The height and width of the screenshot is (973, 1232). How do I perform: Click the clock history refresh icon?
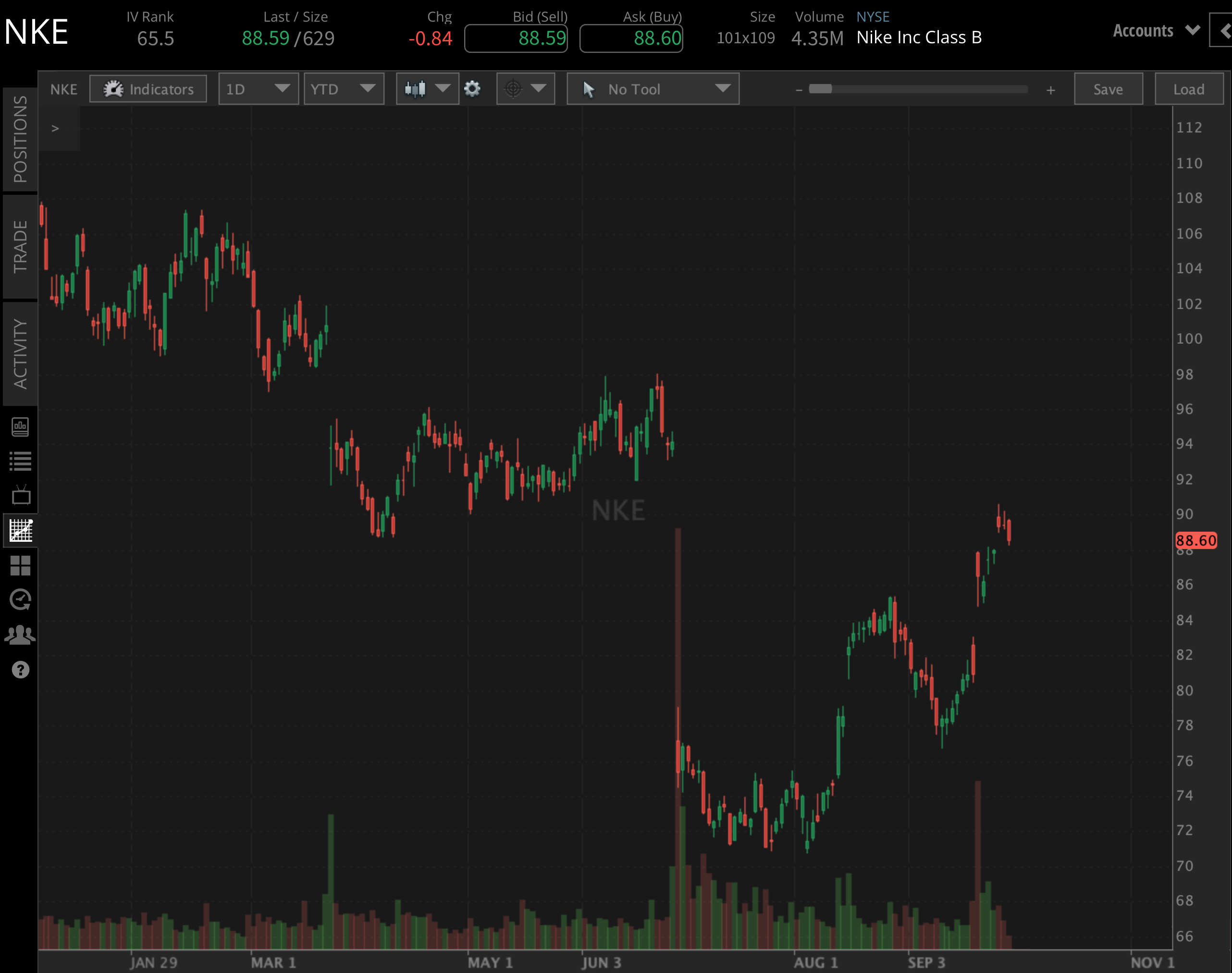tap(21, 600)
